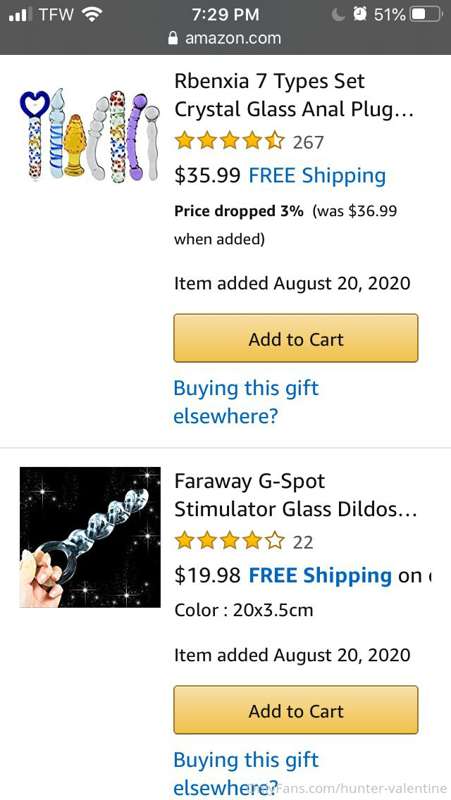
Task: Open the Faraway G-Spot Stimulator title
Action: 295,495
